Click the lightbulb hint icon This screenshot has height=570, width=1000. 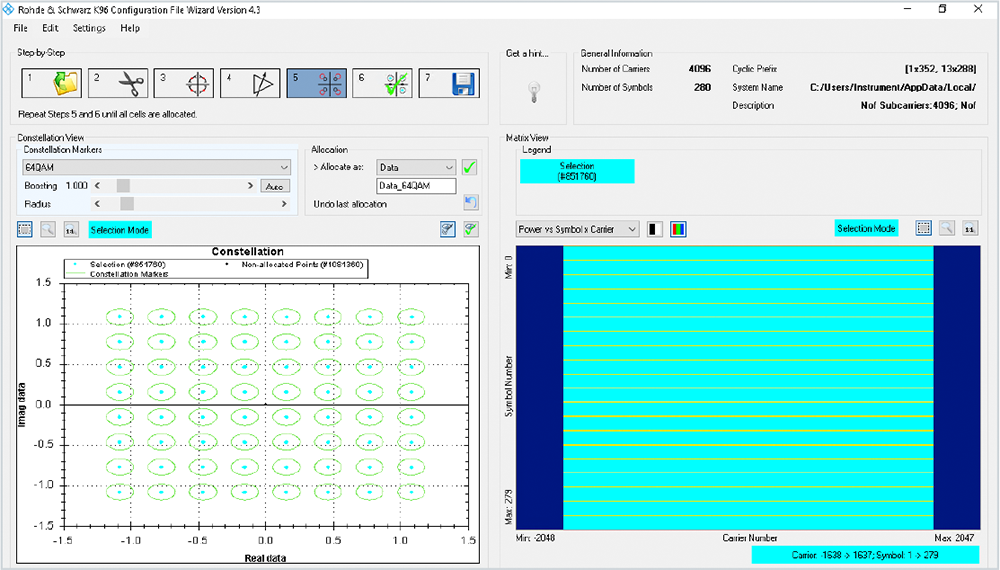[535, 91]
